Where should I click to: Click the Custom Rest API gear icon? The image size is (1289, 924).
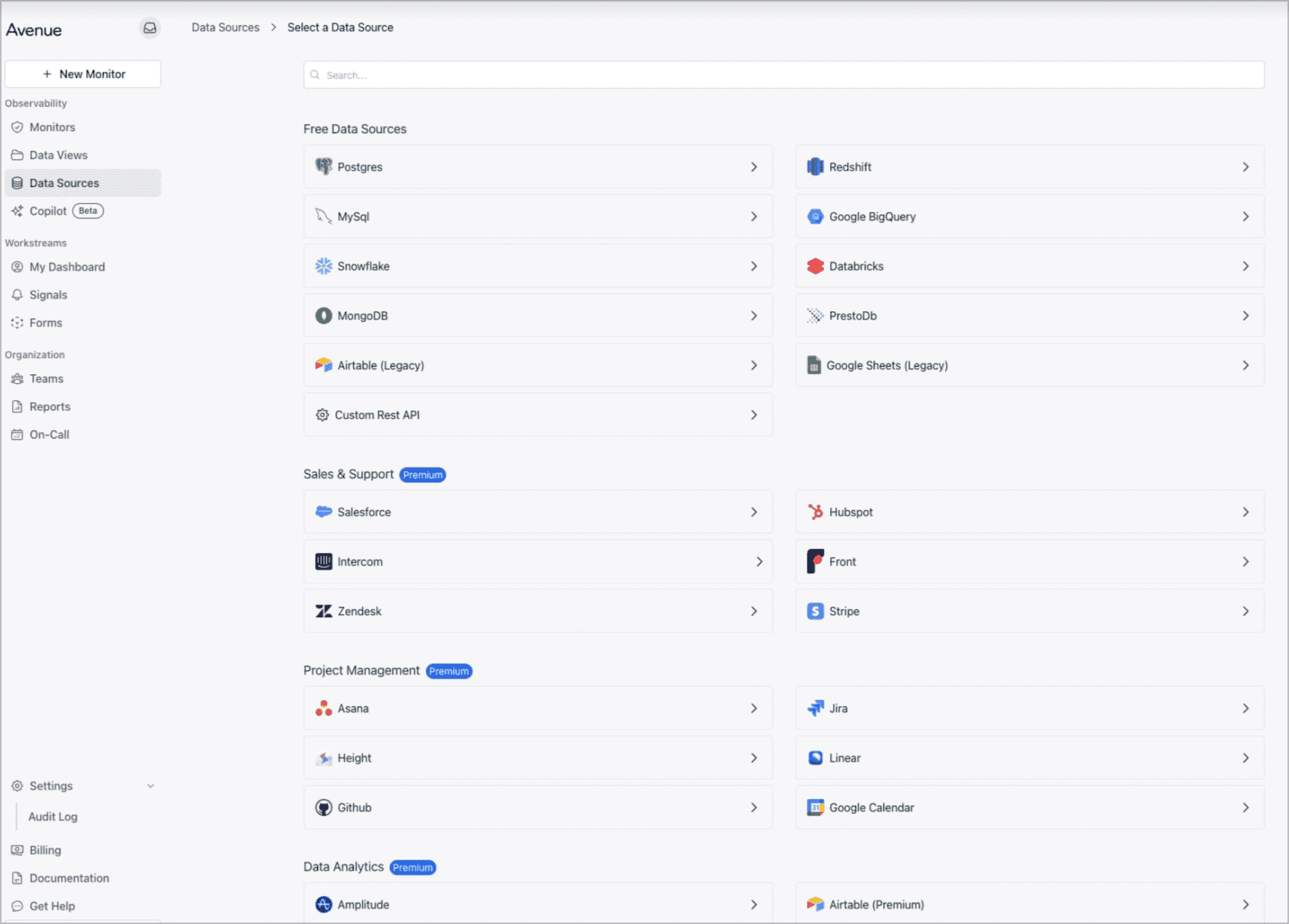point(323,415)
